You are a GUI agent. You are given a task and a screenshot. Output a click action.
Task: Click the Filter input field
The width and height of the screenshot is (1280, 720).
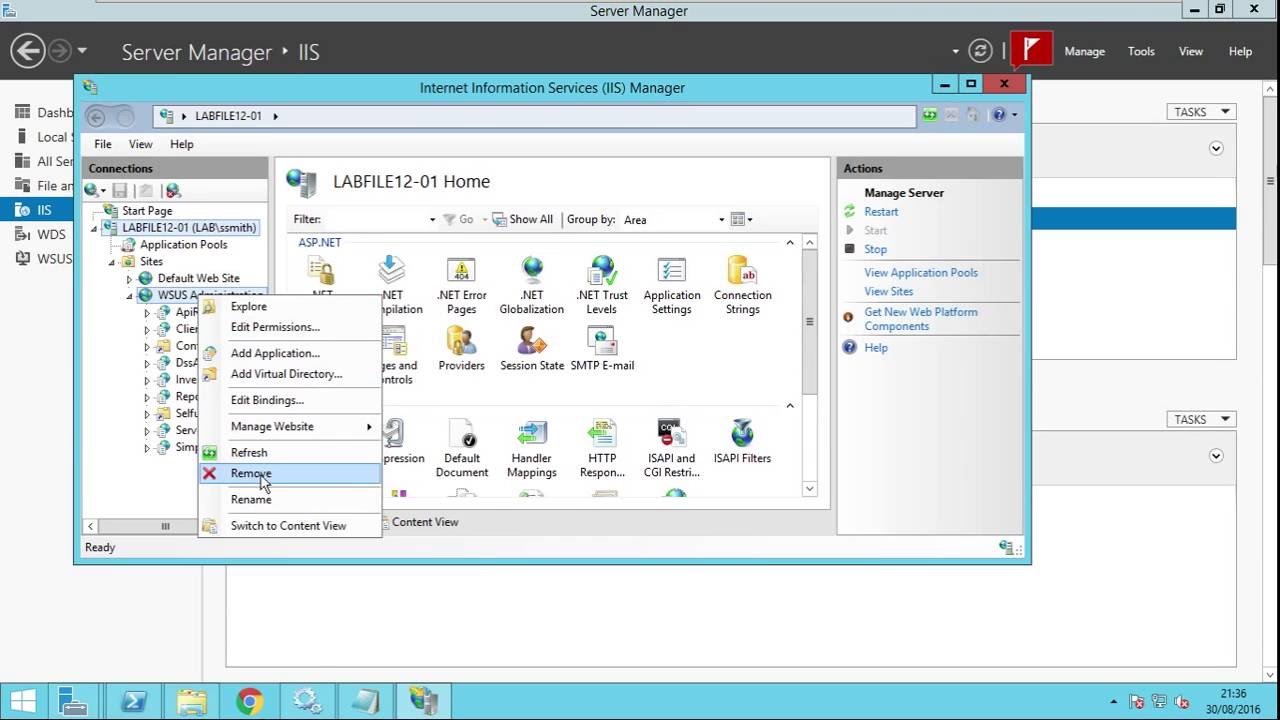[374, 219]
